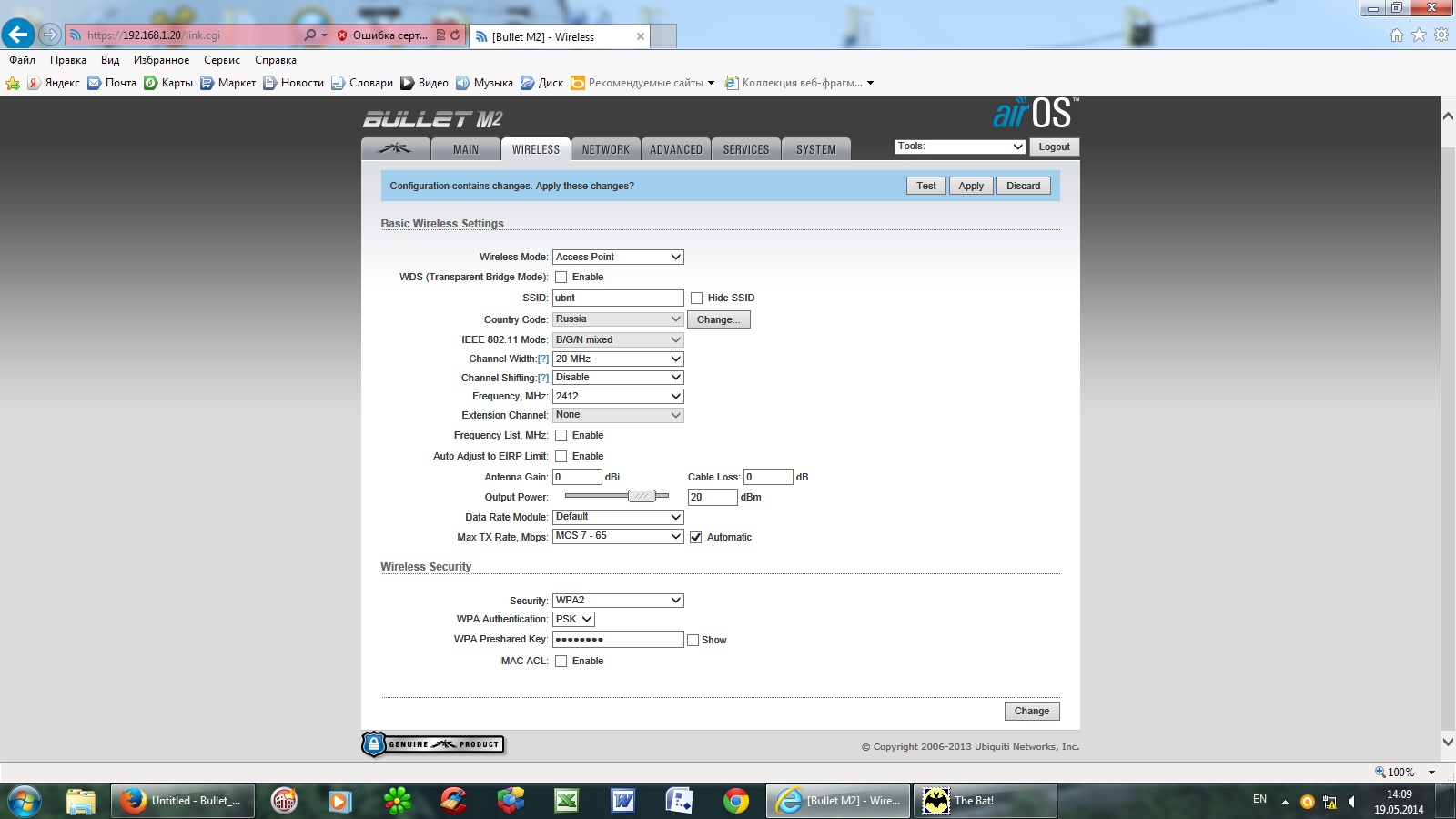The image size is (1456, 819).
Task: Click the Channel Width [?] help link
Action: [543, 359]
